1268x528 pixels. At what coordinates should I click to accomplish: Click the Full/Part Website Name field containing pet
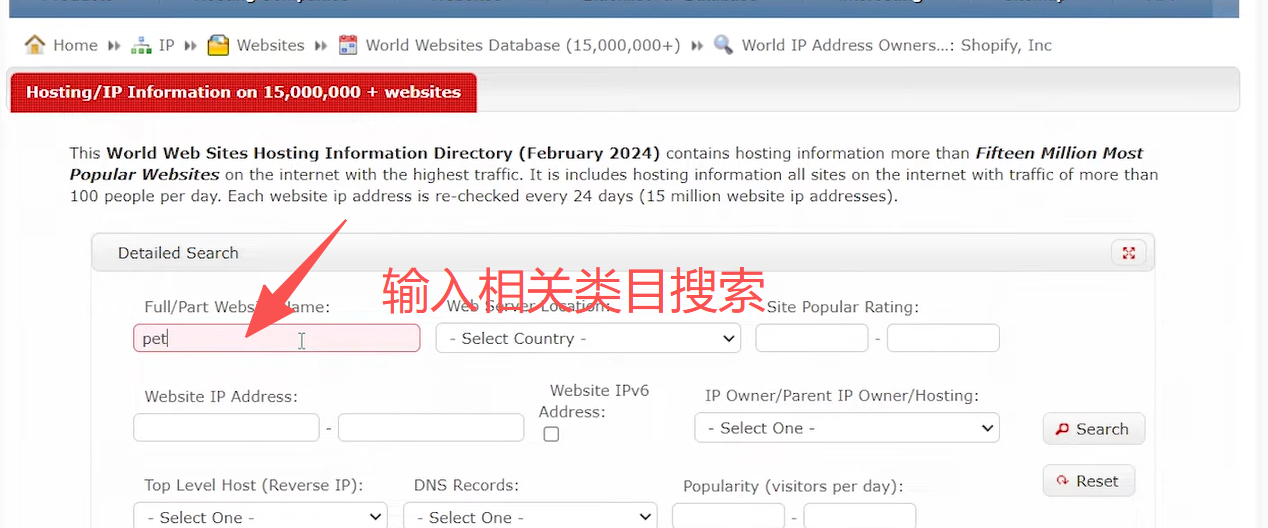pyautogui.click(x=277, y=338)
